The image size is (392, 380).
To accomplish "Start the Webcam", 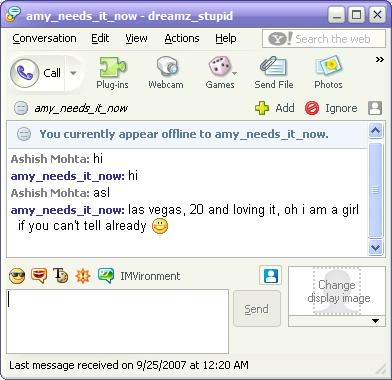I will pyautogui.click(x=166, y=73).
